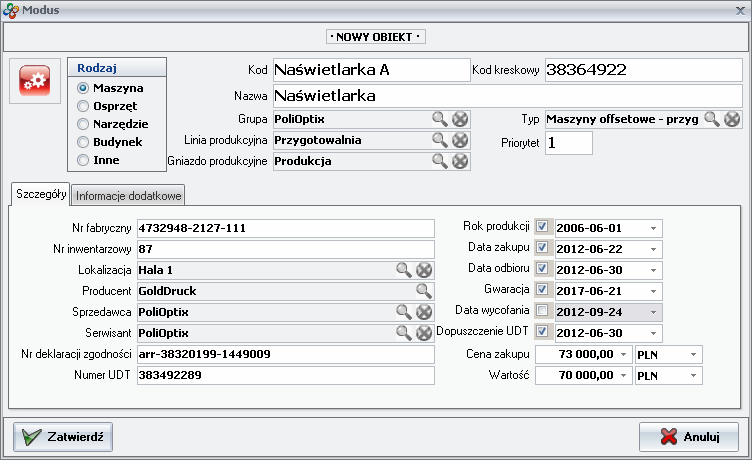
Task: Click the Priorytet input field
Action: pos(569,143)
